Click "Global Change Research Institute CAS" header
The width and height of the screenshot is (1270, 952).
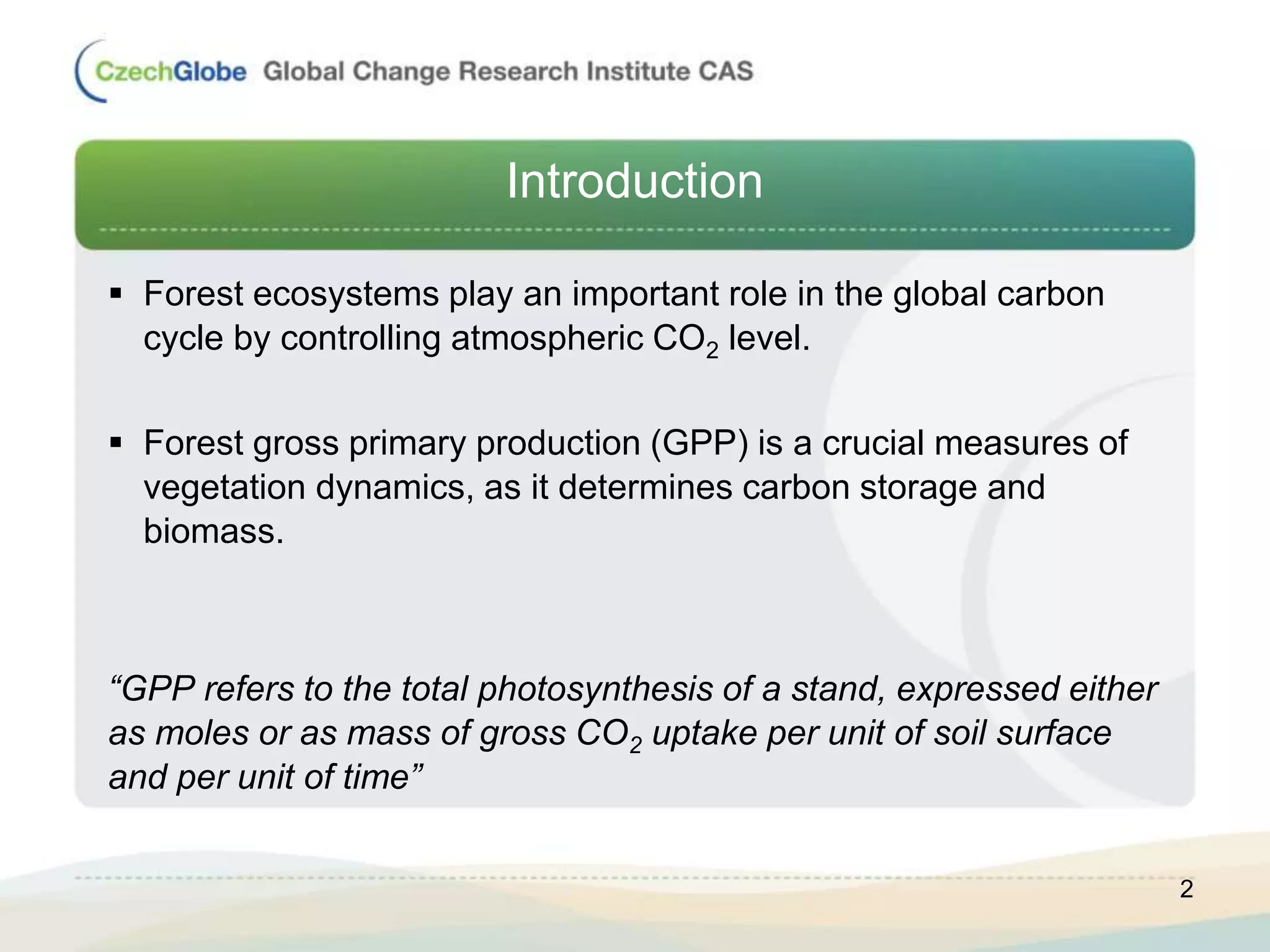(x=508, y=71)
